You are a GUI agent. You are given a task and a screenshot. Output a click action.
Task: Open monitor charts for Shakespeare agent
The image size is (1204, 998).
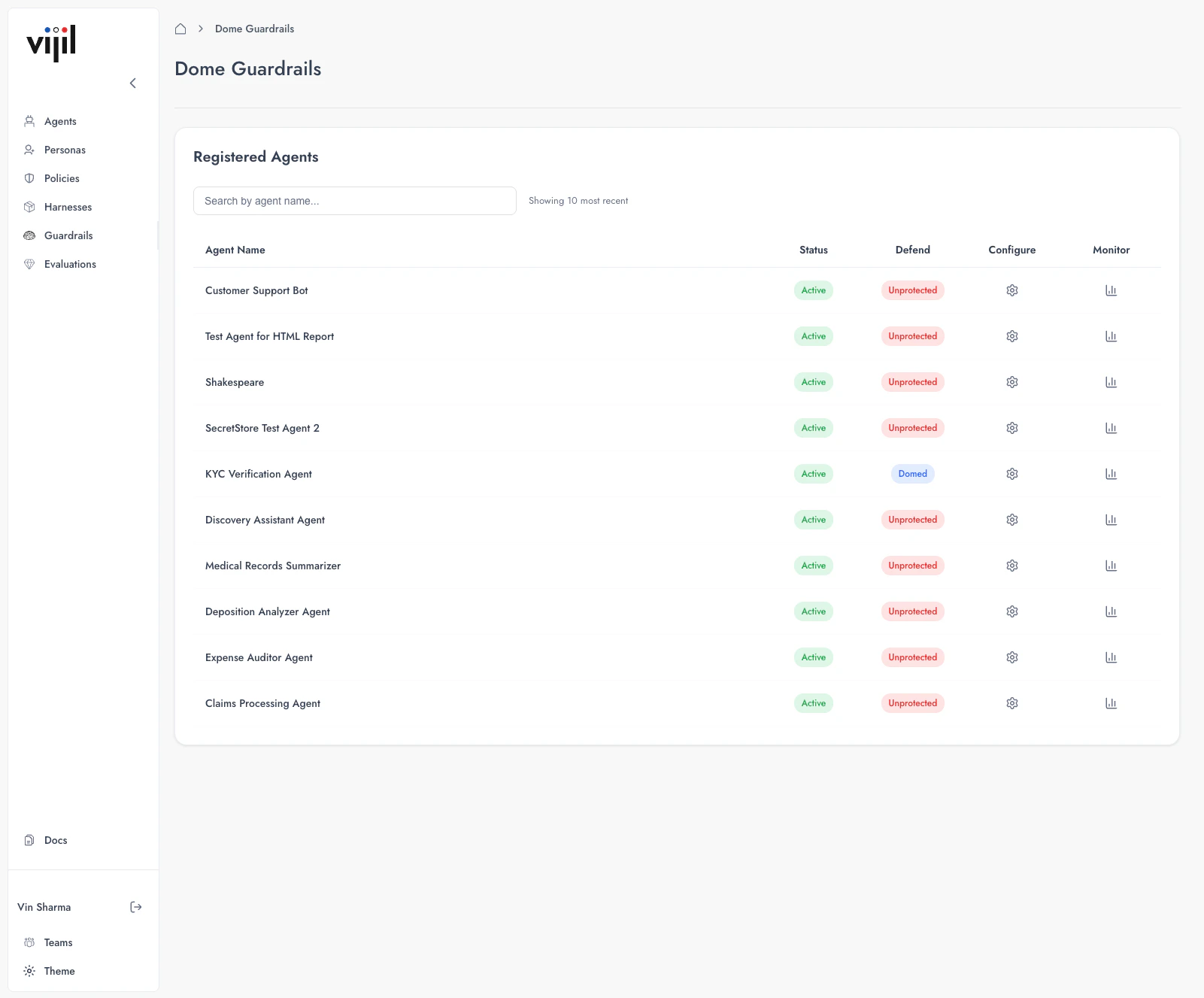[1111, 381]
